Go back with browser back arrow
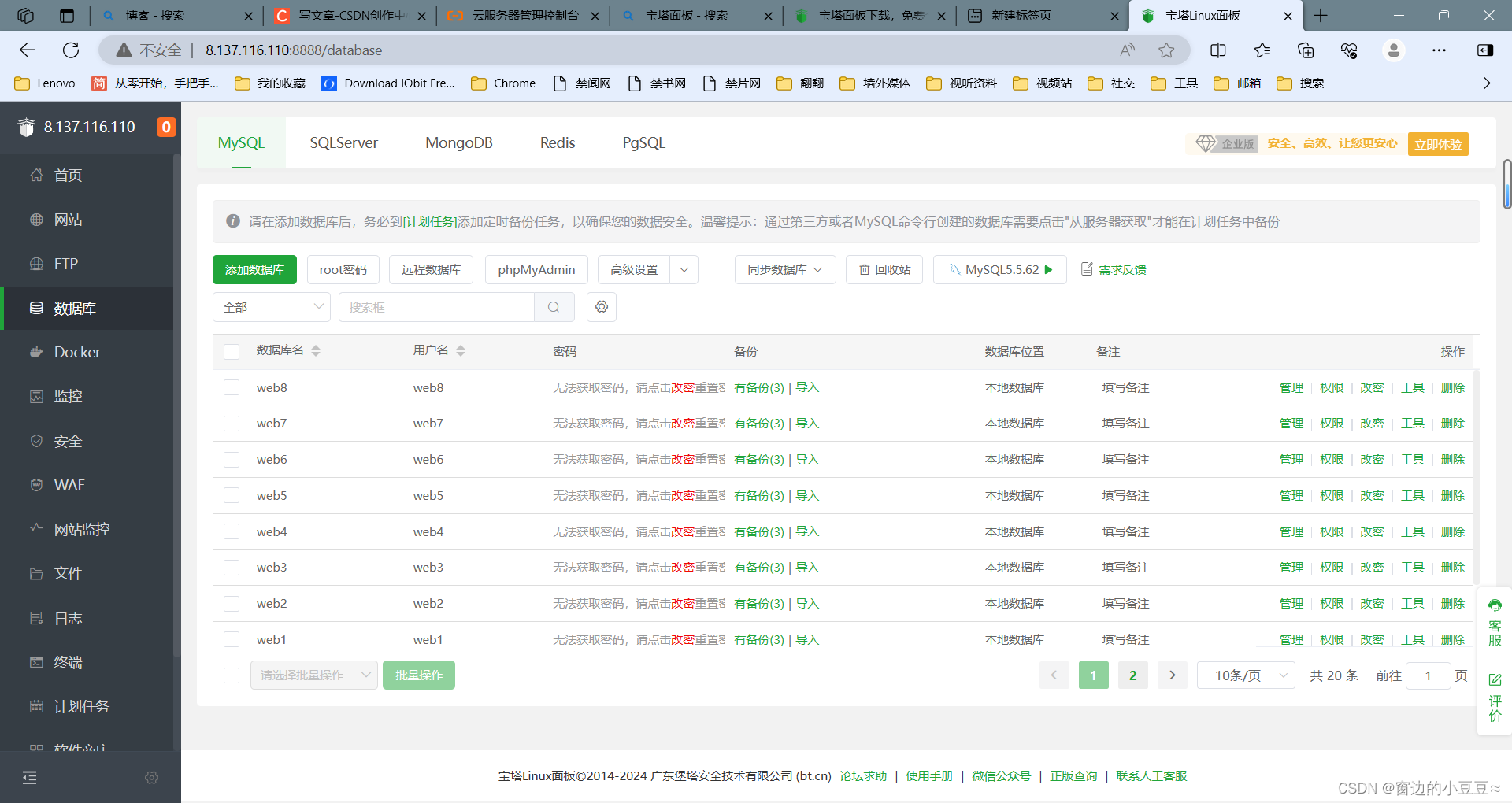Viewport: 1512px width, 803px height. coord(28,50)
